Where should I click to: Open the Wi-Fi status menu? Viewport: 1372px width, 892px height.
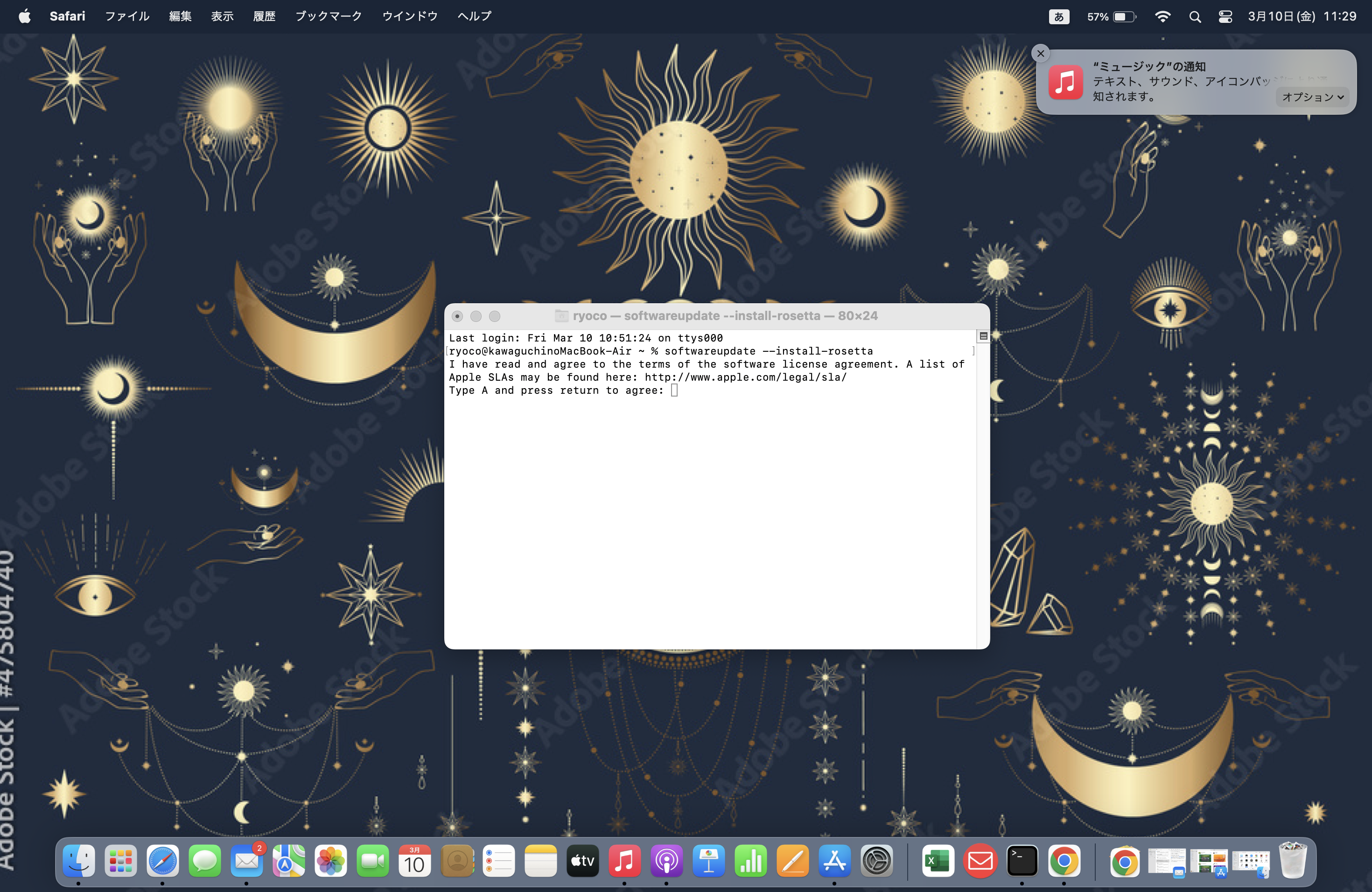[1163, 17]
